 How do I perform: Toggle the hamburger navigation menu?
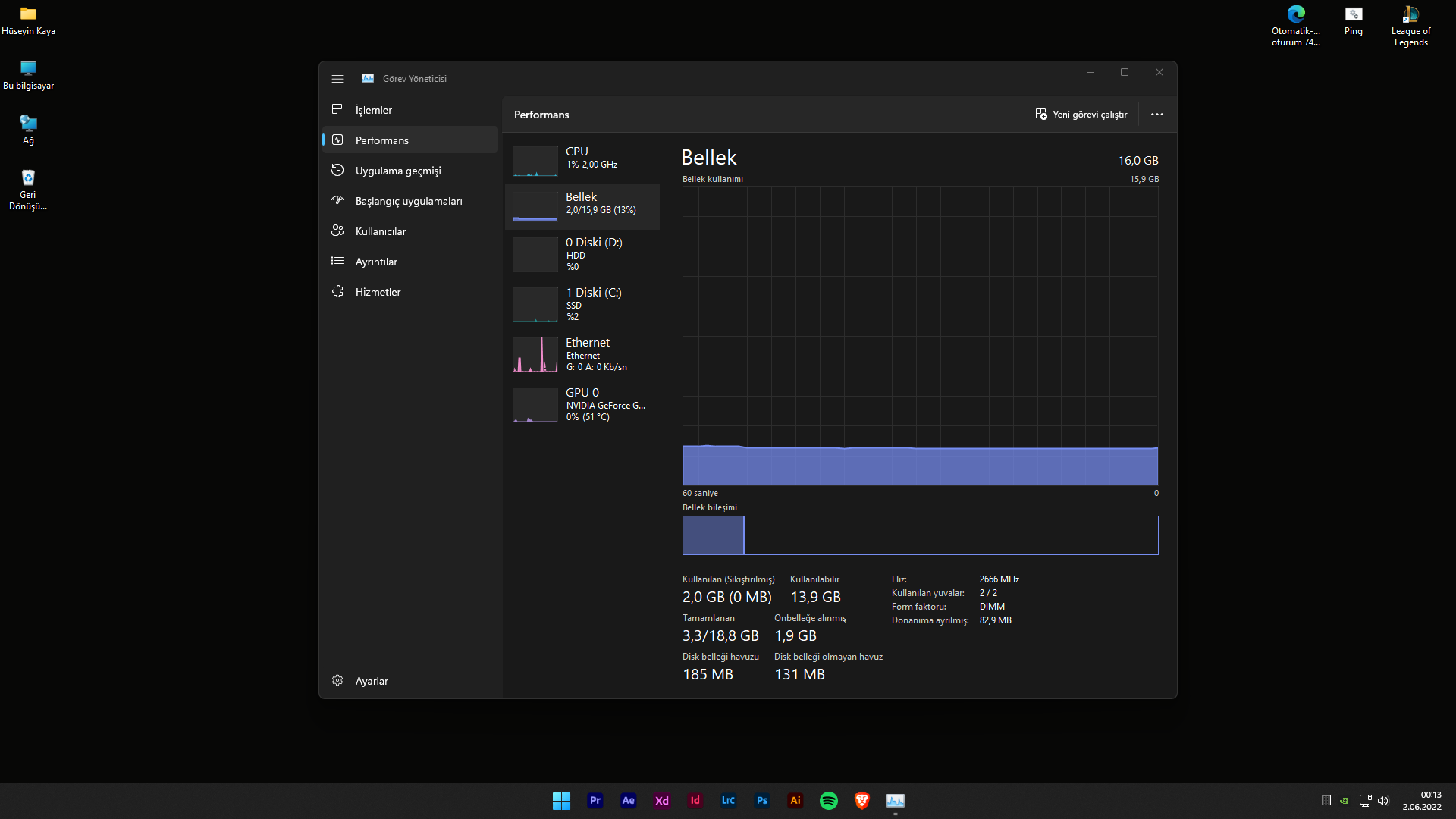337,79
